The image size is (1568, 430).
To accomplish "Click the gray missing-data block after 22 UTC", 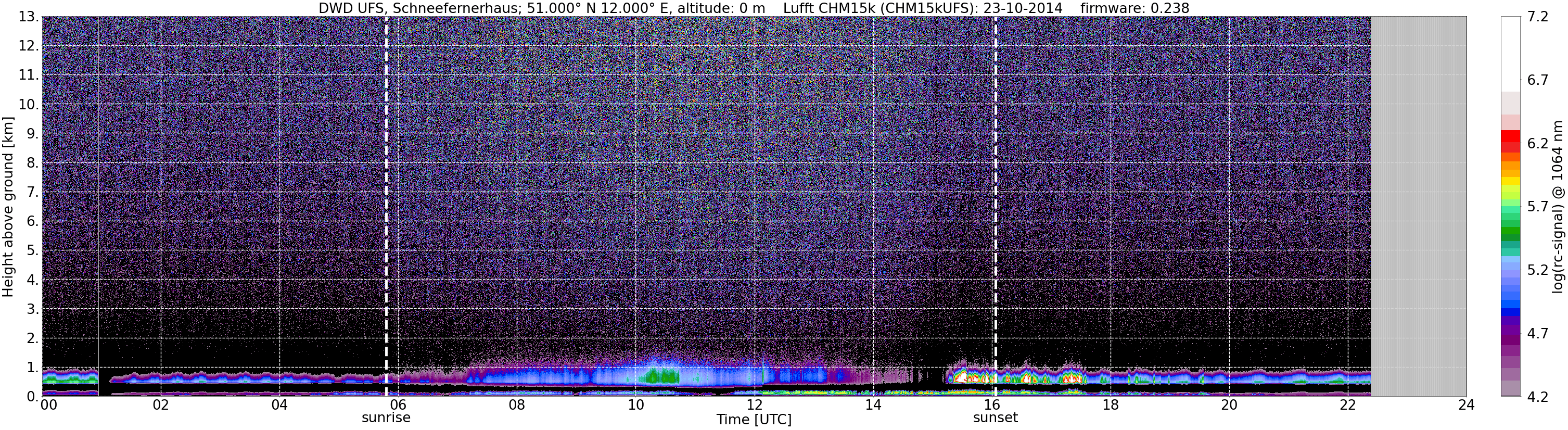I will (x=1418, y=207).
